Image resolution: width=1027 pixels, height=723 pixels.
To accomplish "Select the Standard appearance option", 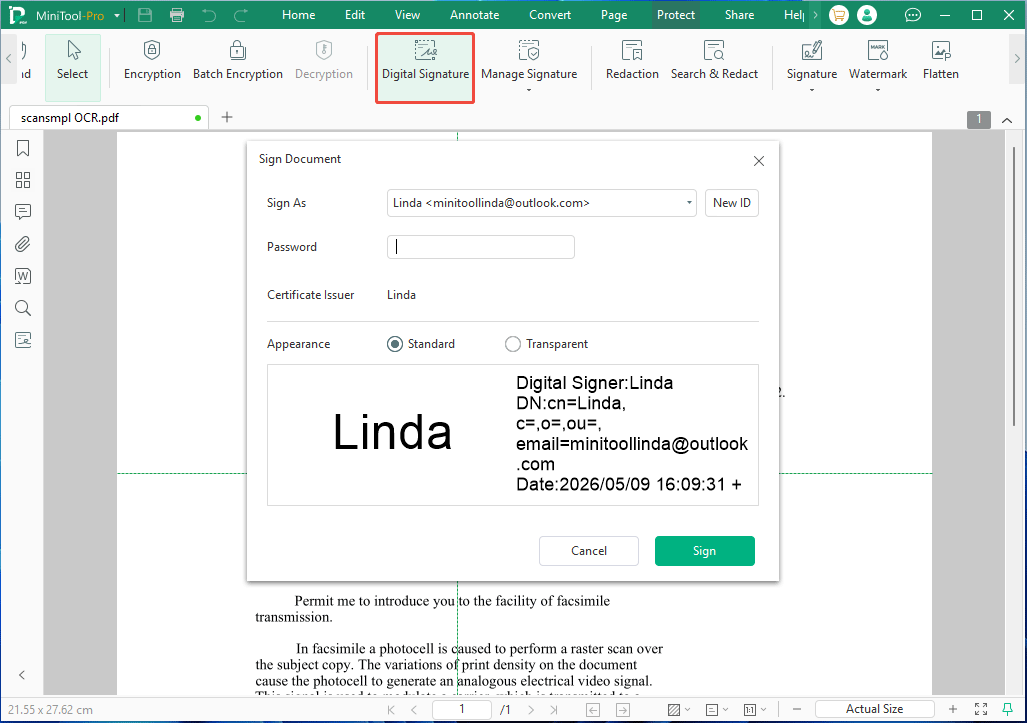I will (395, 344).
